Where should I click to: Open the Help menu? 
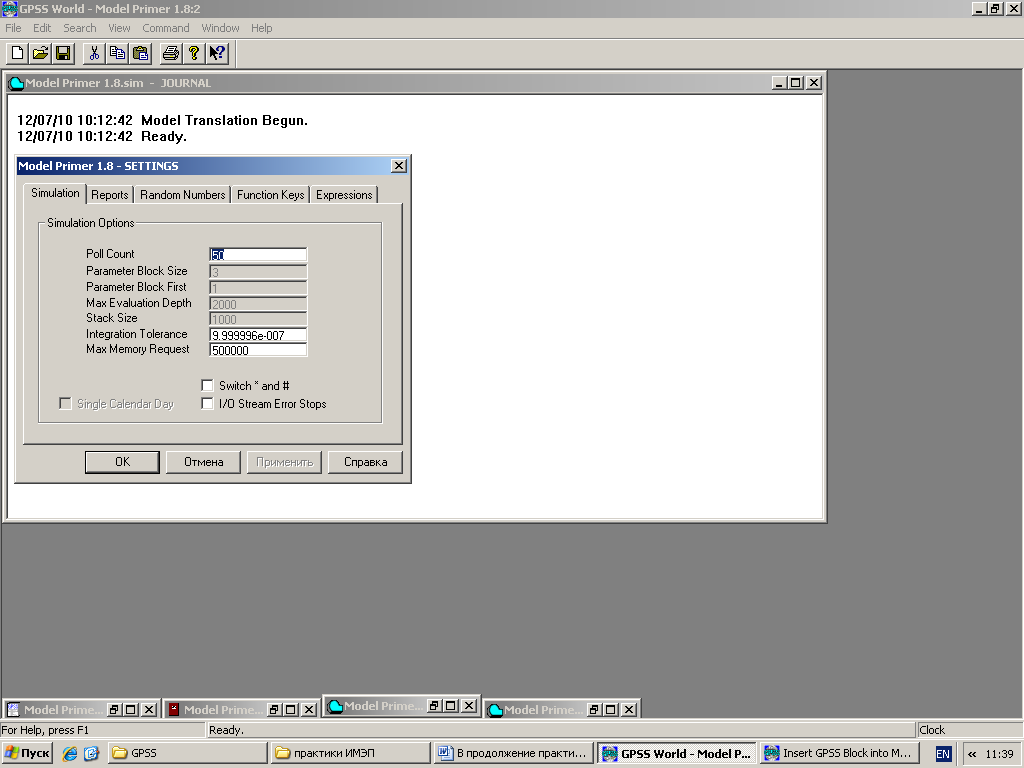[261, 28]
